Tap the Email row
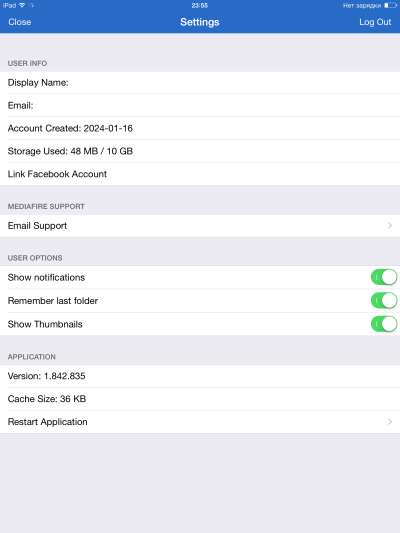The width and height of the screenshot is (400, 533). tap(200, 105)
